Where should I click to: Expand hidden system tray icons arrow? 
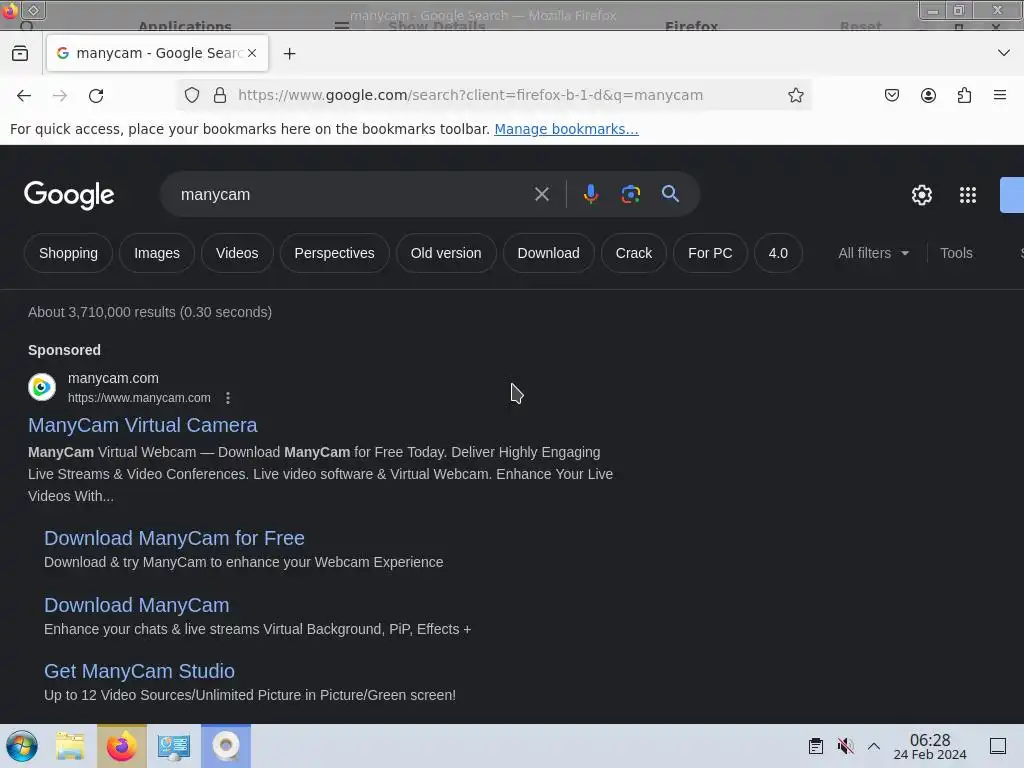coord(874,746)
